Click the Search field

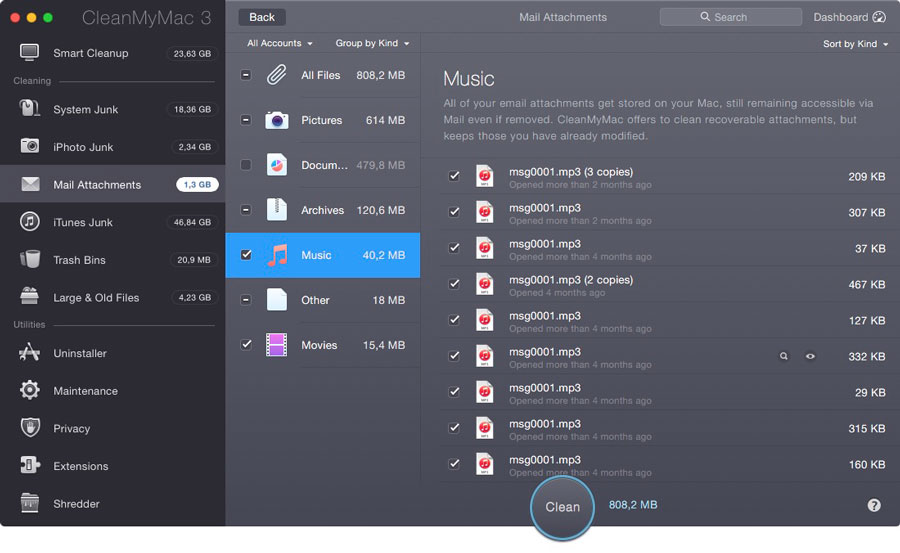point(731,17)
